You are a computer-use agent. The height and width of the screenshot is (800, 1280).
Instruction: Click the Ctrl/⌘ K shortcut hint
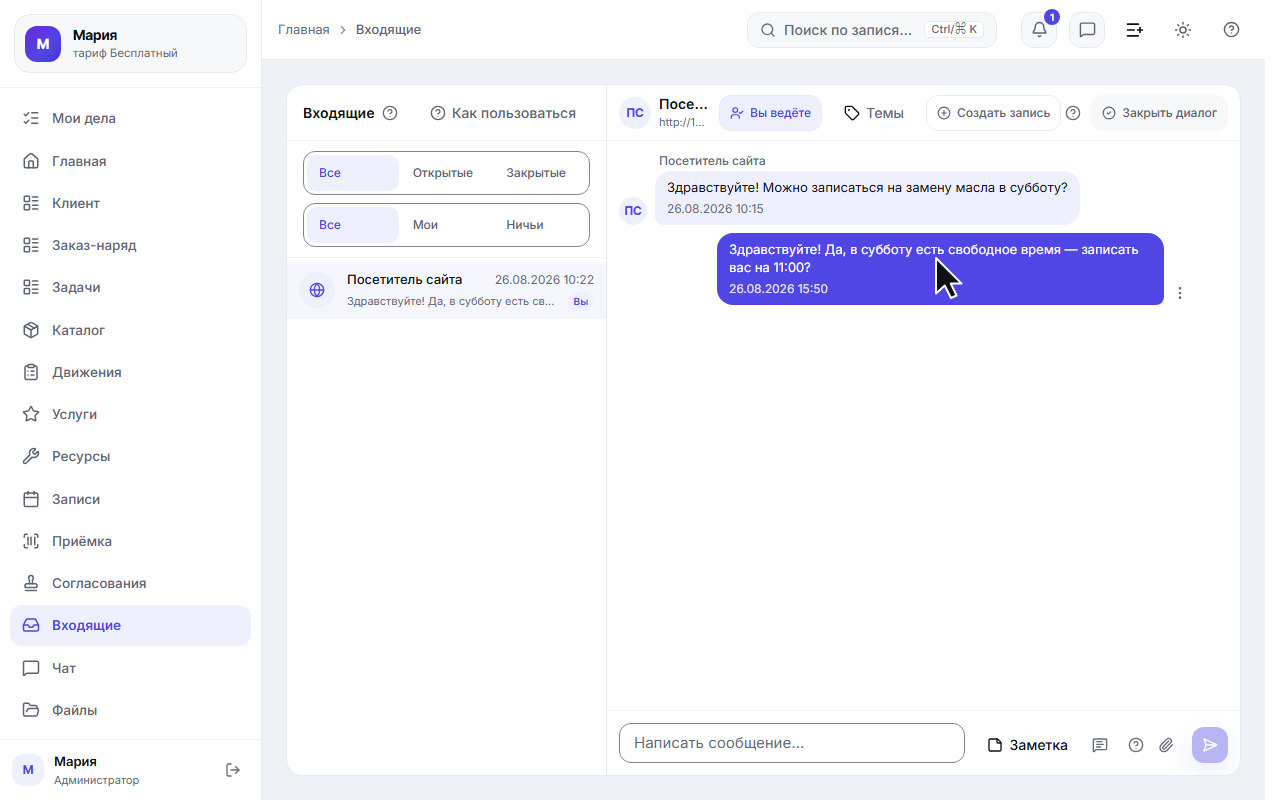954,30
